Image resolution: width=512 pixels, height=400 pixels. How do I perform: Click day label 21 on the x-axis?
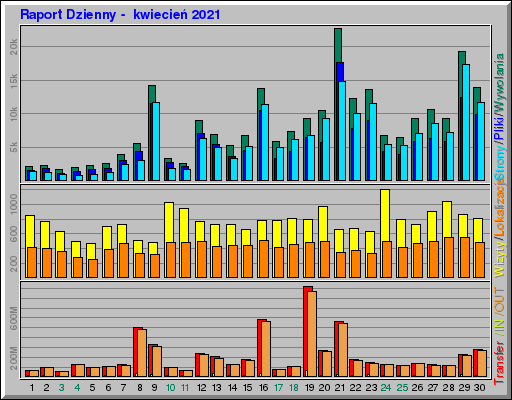point(339,388)
